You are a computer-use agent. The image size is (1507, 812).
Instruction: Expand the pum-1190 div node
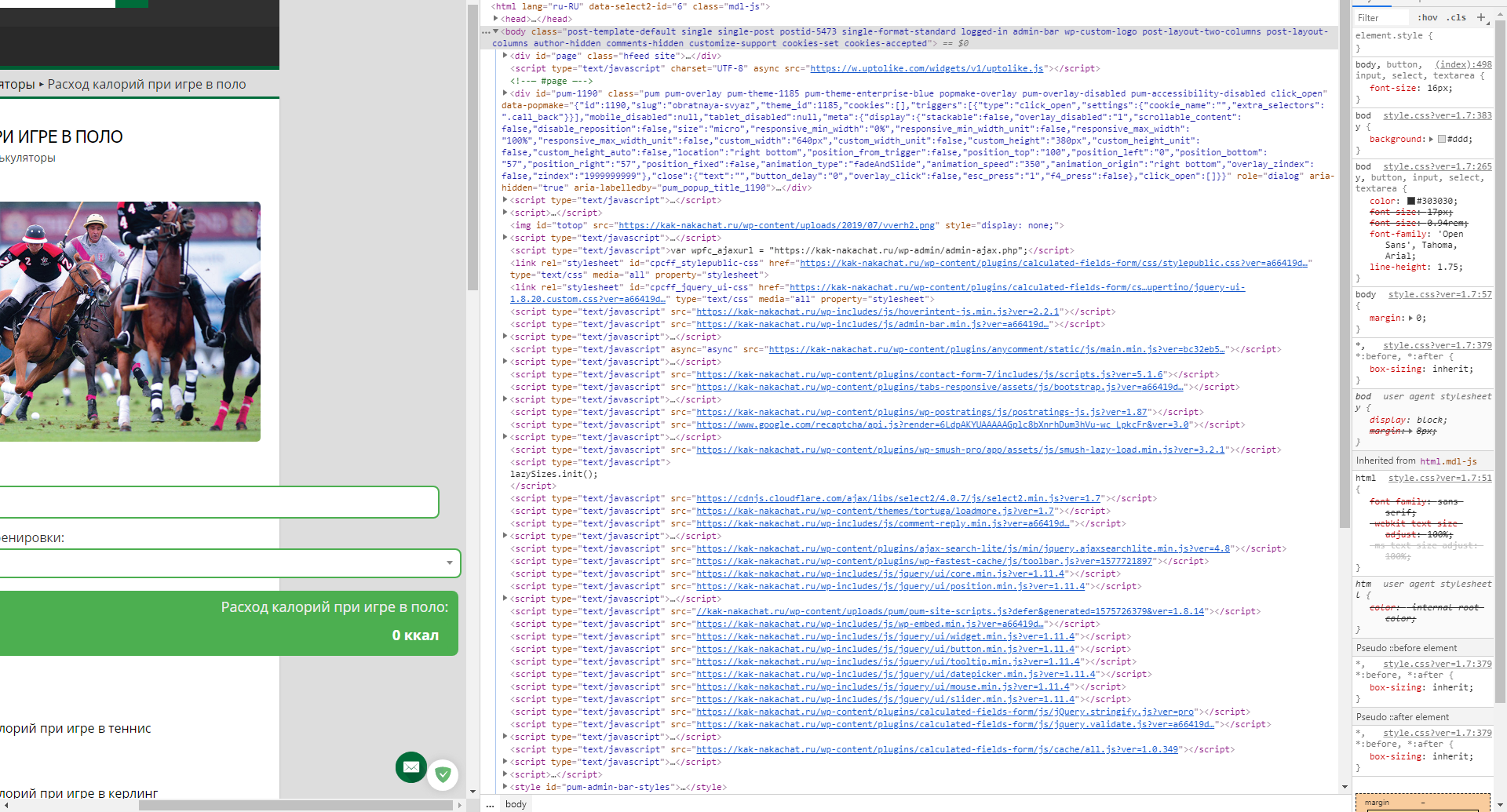point(505,93)
